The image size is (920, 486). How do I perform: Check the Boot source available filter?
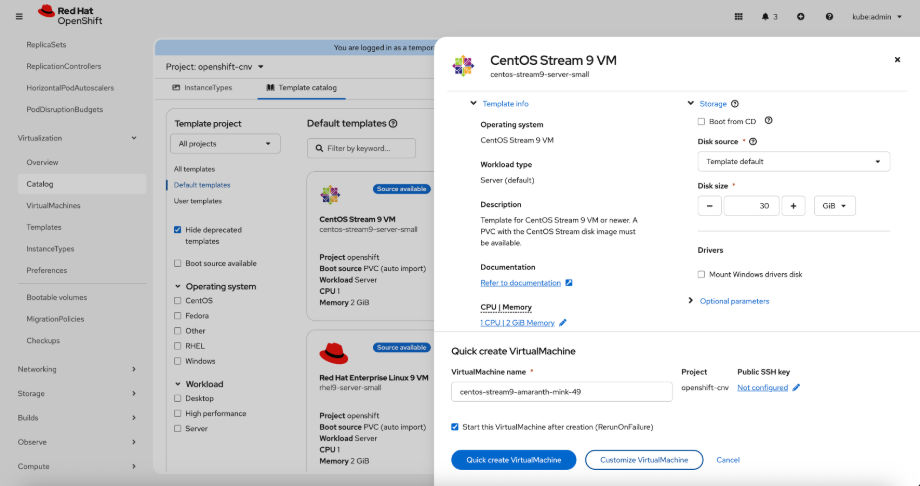(x=177, y=264)
